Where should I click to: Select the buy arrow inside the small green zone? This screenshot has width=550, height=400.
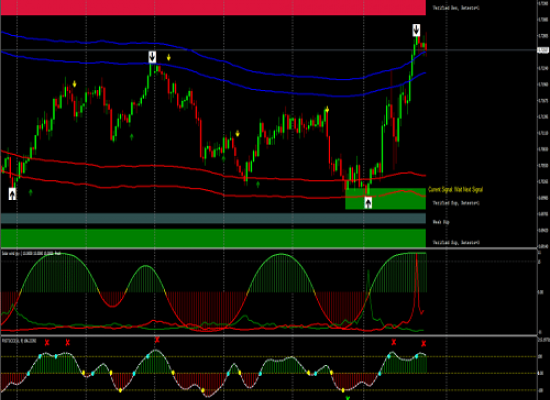pos(368,202)
